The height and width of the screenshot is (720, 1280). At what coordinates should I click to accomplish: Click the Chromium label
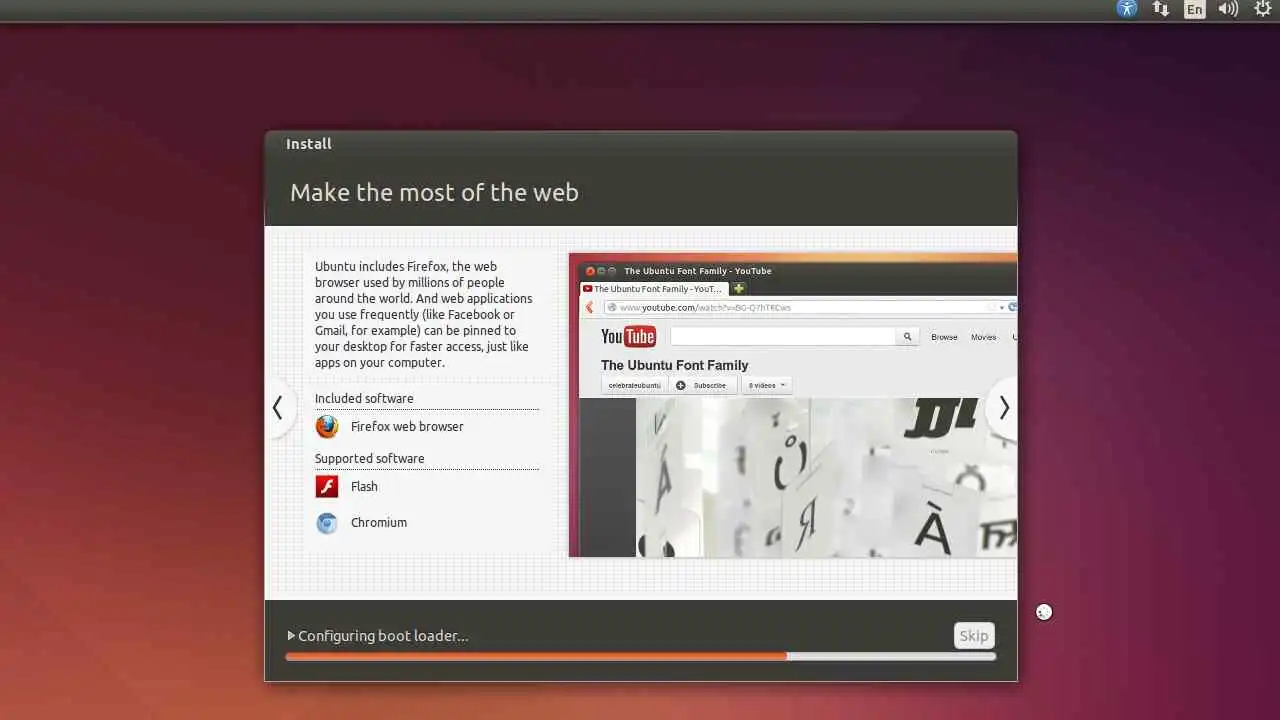379,523
